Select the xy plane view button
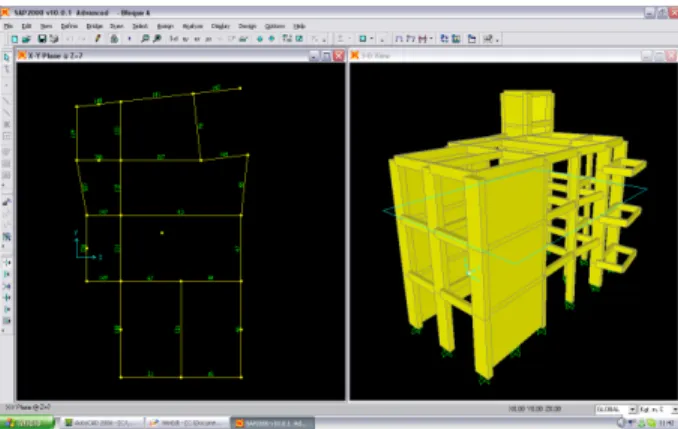Screen dimensions: 678x429 pos(185,39)
